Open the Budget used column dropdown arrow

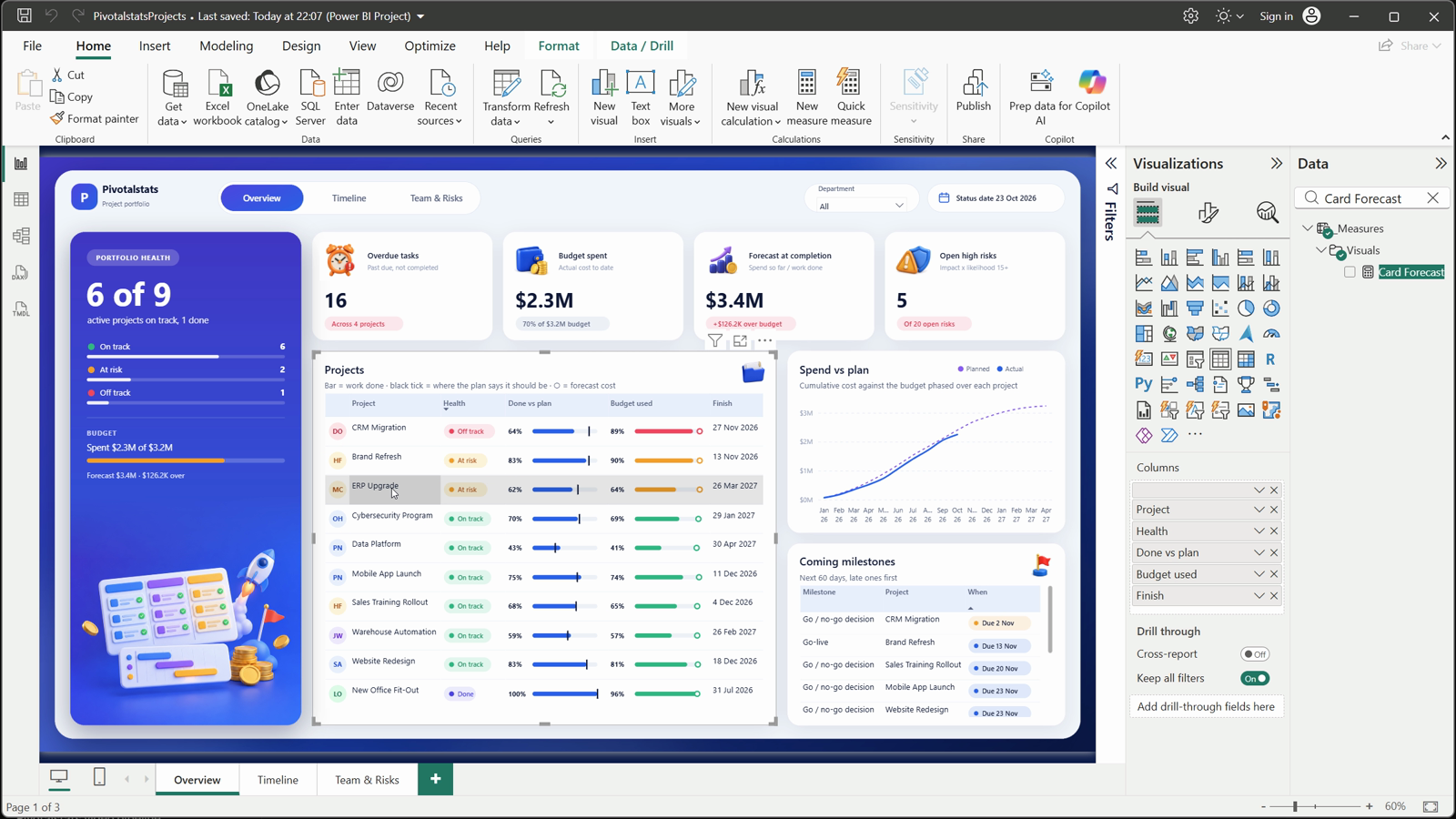[x=1259, y=574]
